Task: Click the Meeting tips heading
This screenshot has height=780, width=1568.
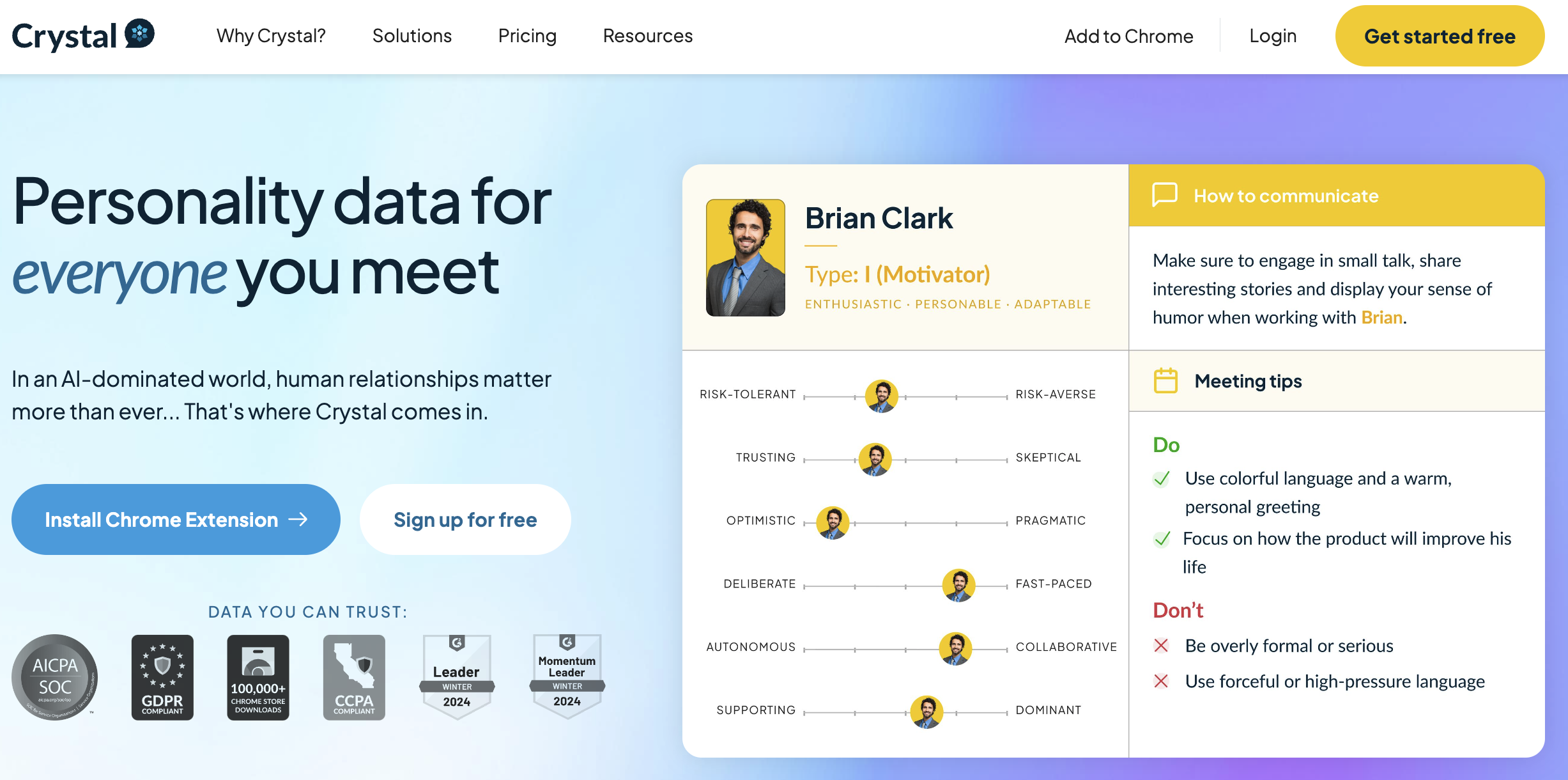Action: [1248, 381]
